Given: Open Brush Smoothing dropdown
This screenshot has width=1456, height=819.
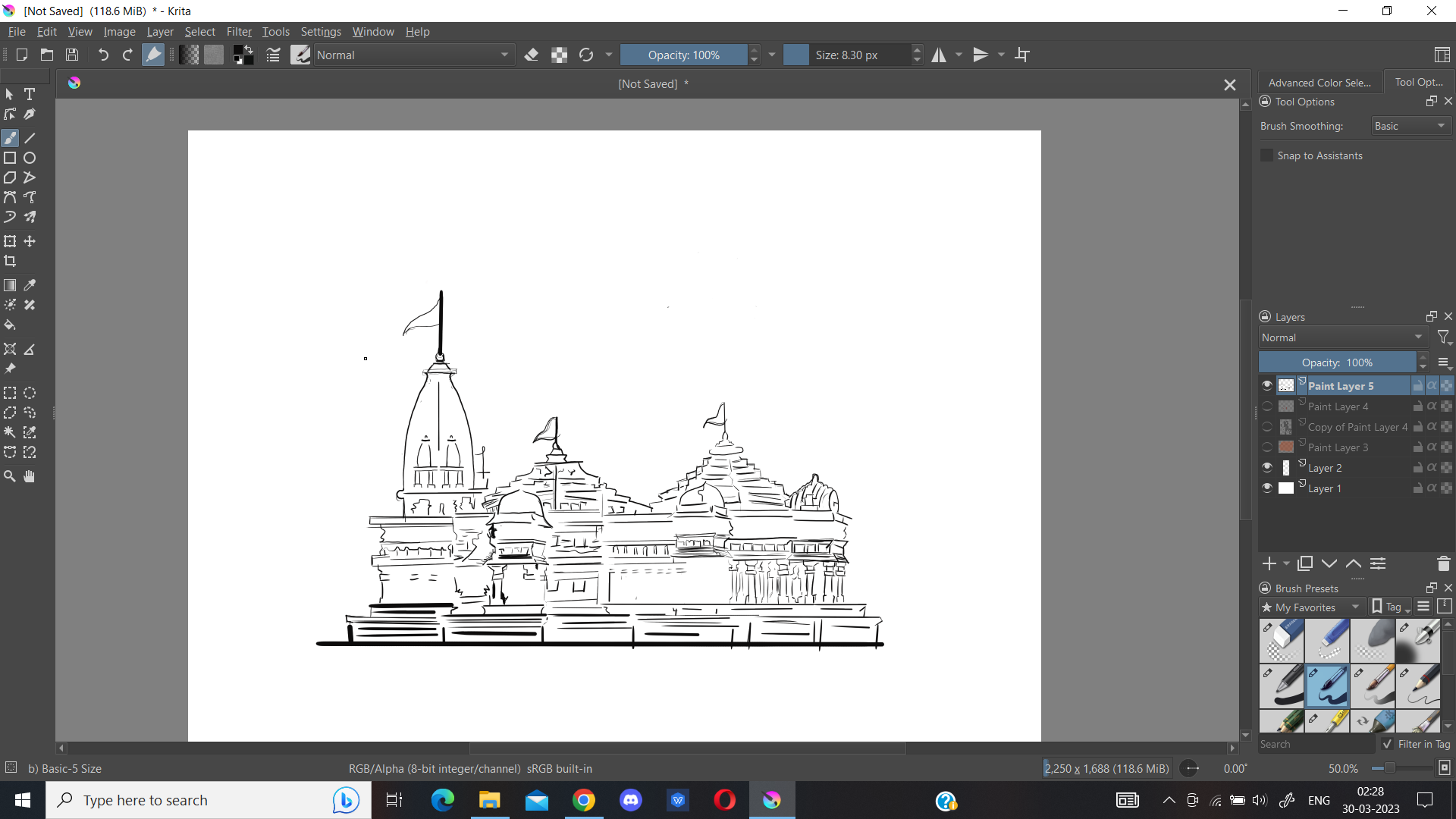Looking at the screenshot, I should click(1410, 126).
